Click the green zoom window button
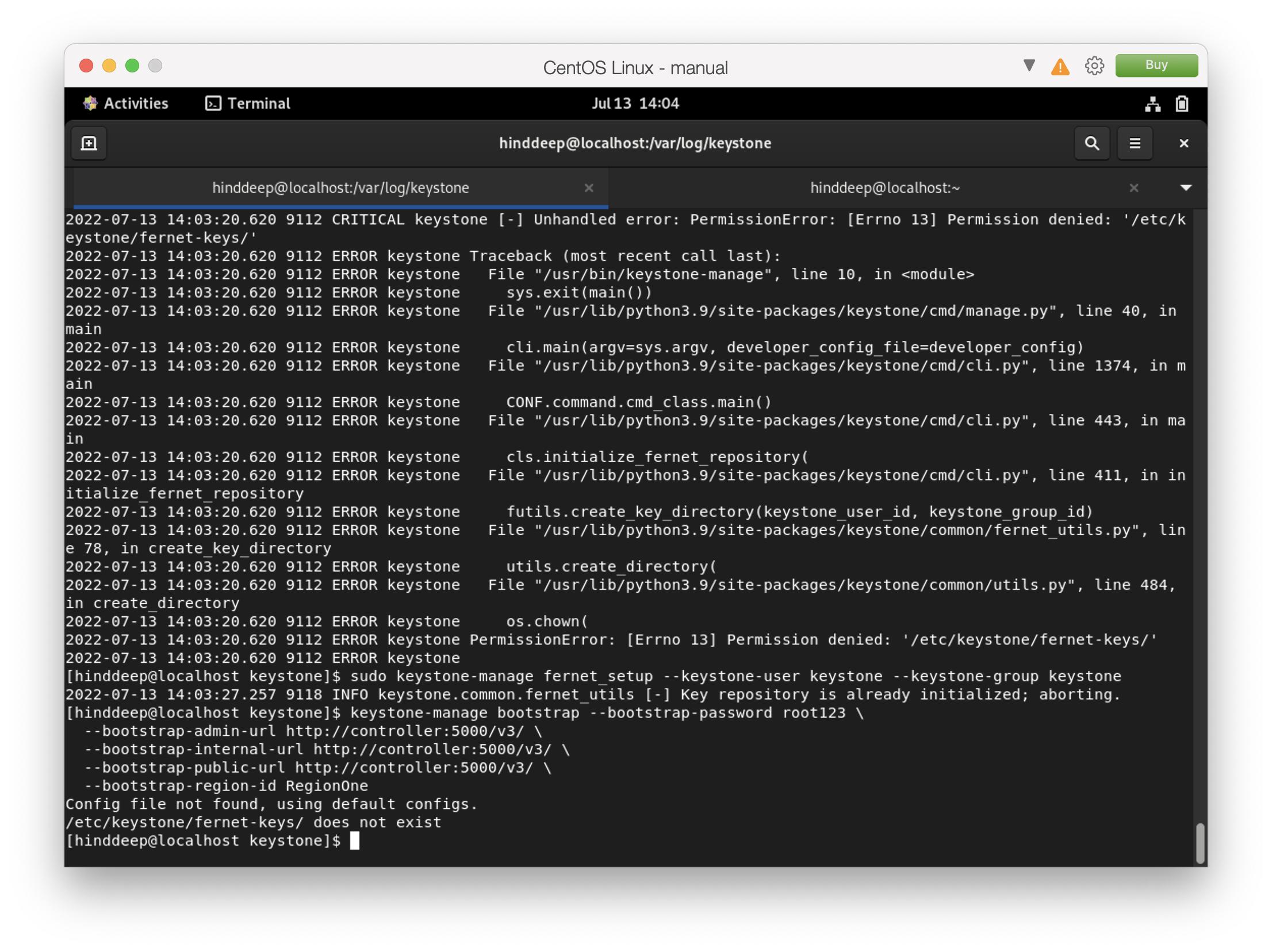1272x952 pixels. (x=132, y=66)
